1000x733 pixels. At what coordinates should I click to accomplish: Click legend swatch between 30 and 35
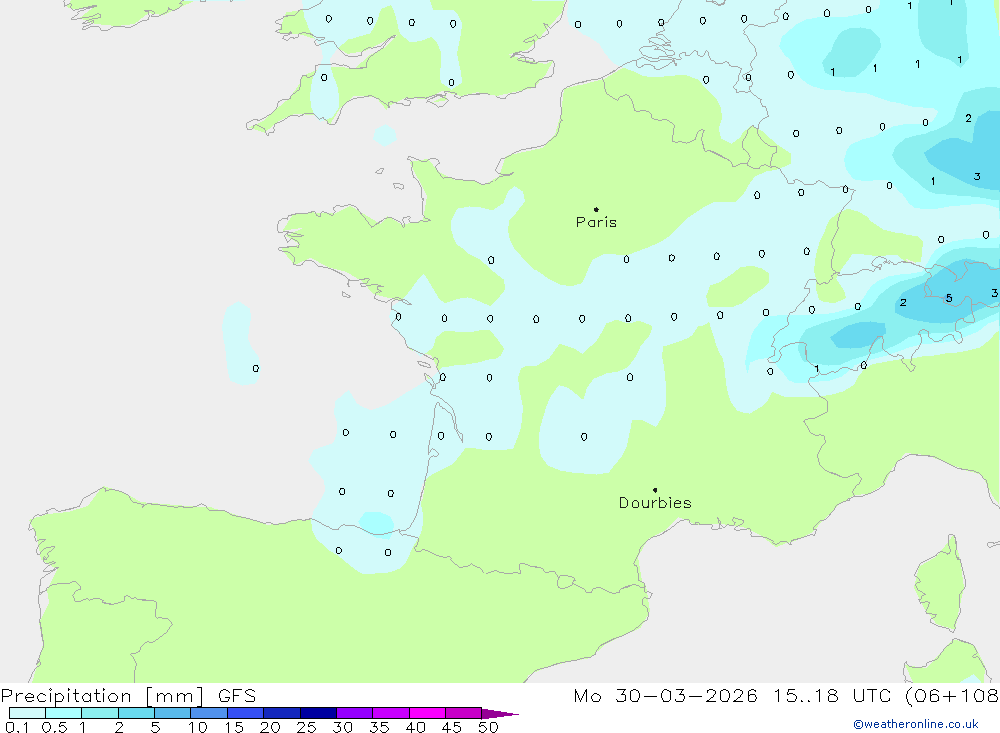[354, 713]
